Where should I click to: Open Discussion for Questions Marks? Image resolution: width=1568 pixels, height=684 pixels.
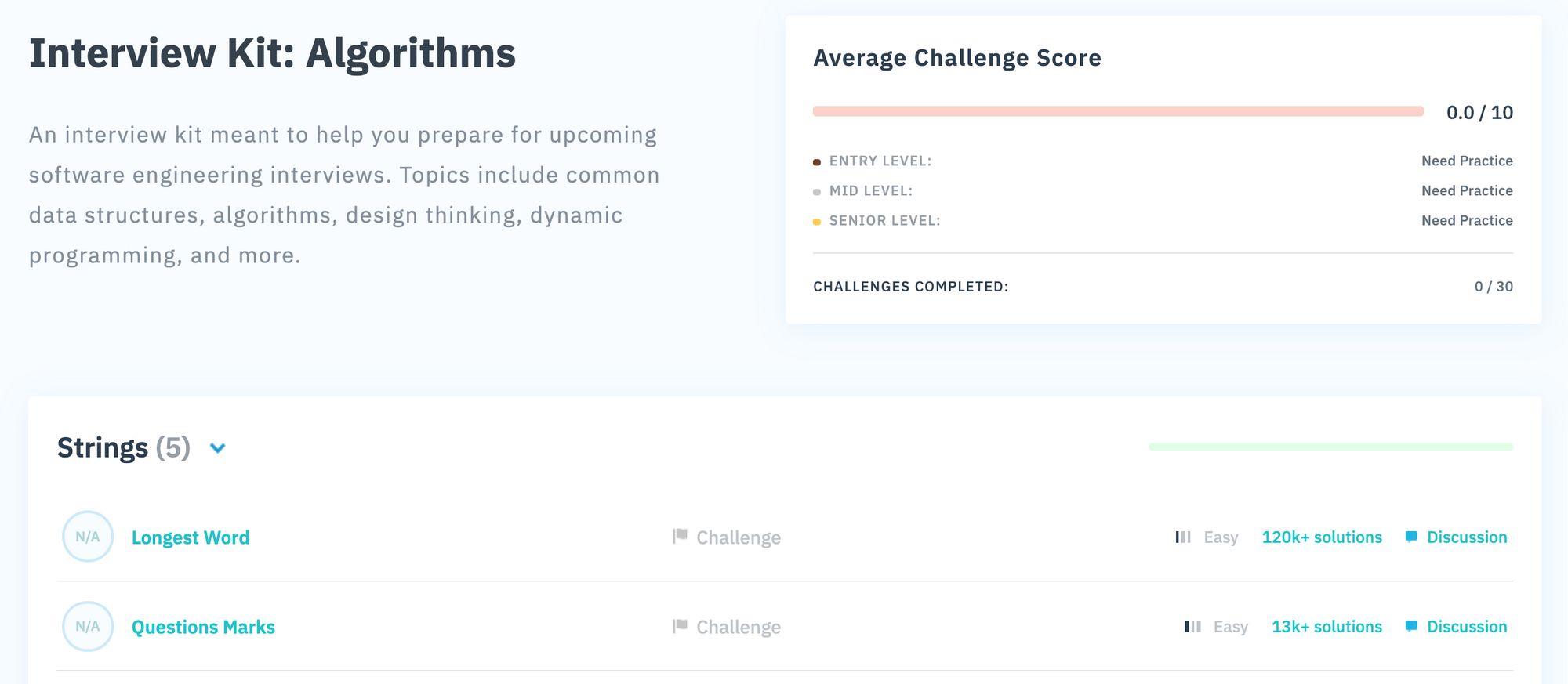(1467, 627)
